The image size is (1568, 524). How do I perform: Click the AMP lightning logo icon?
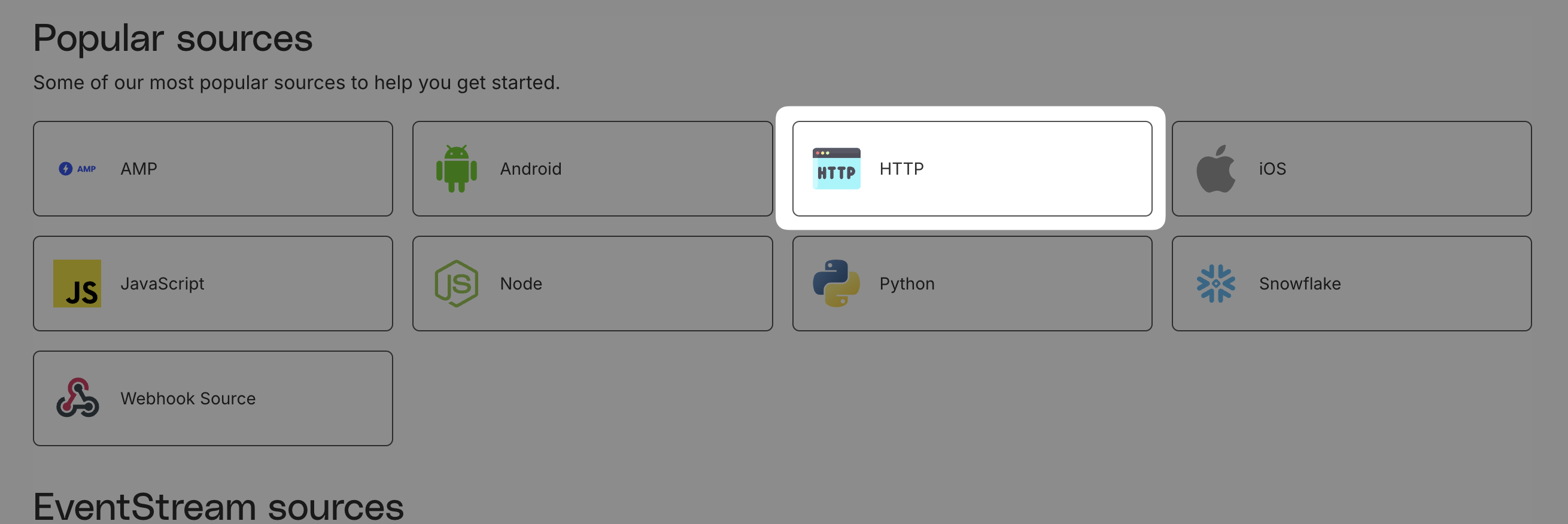click(77, 169)
